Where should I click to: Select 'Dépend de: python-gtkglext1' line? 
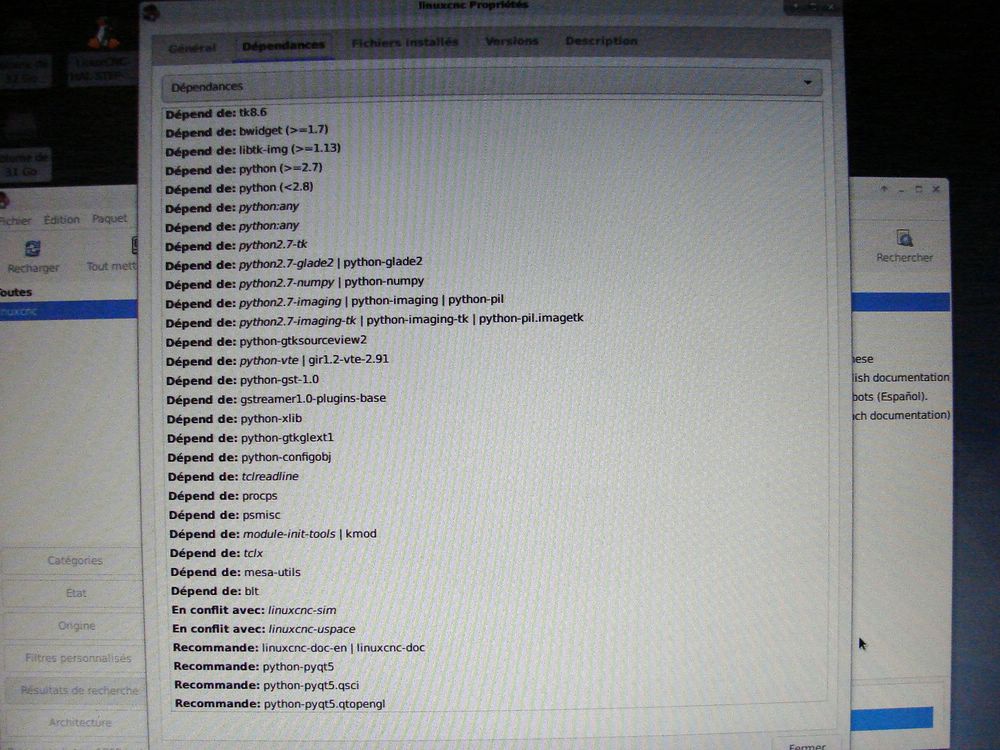coord(251,438)
